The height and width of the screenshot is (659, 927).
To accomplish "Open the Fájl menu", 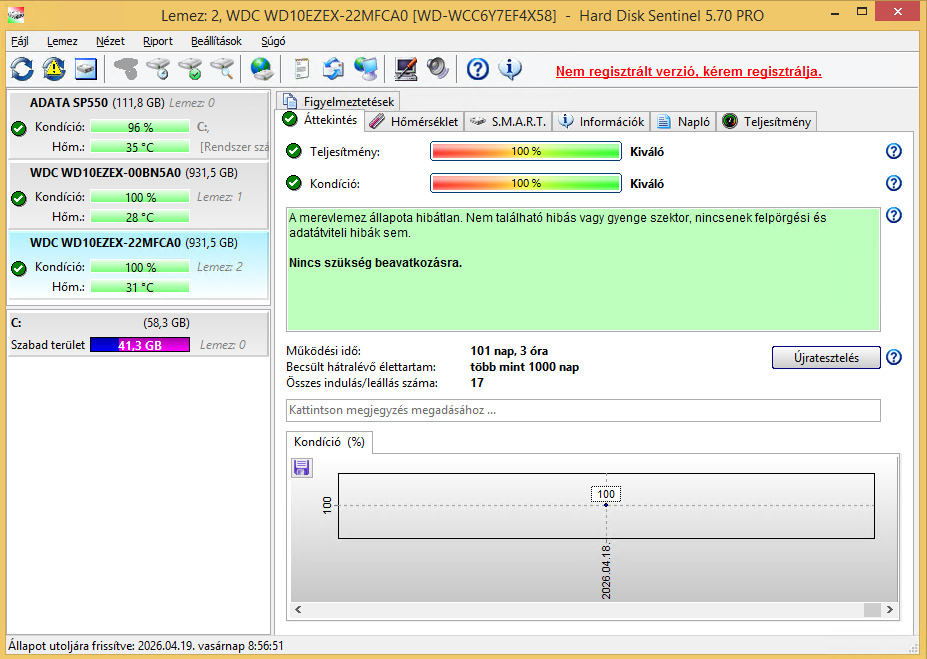I will click(x=20, y=41).
